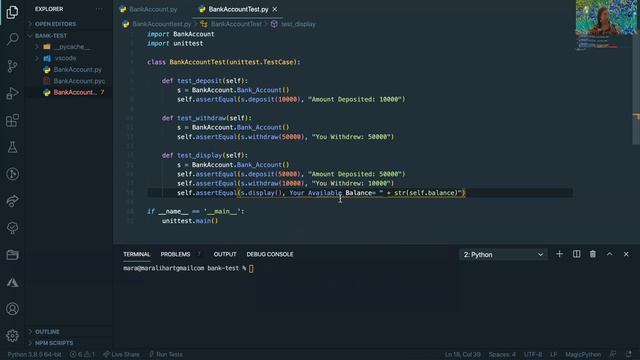Click on def test_withdraw(self) line
Screen dimensions: 640x360
207,118
